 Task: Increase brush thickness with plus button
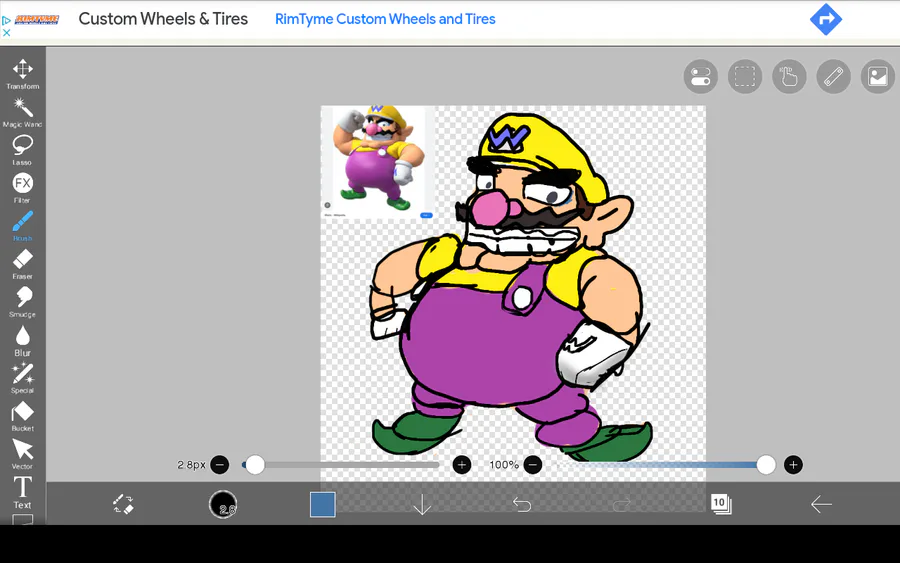[461, 464]
